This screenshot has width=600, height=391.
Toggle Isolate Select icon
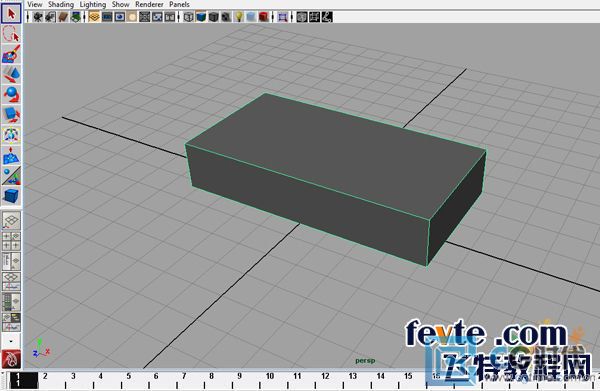click(x=283, y=17)
